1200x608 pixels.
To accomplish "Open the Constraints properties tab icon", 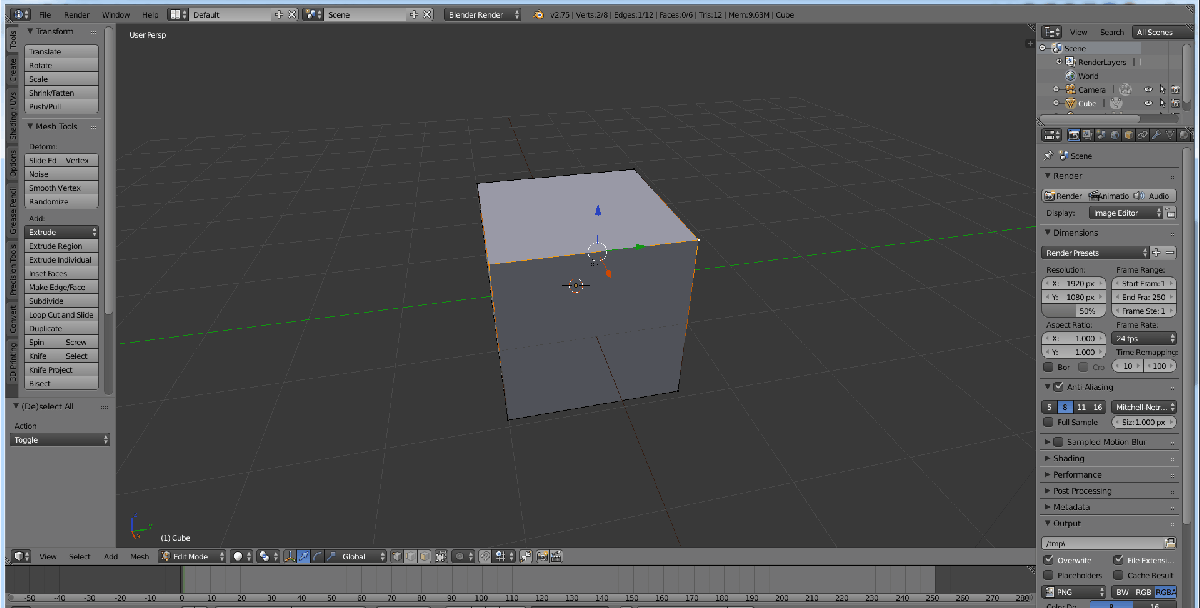I will (1142, 135).
